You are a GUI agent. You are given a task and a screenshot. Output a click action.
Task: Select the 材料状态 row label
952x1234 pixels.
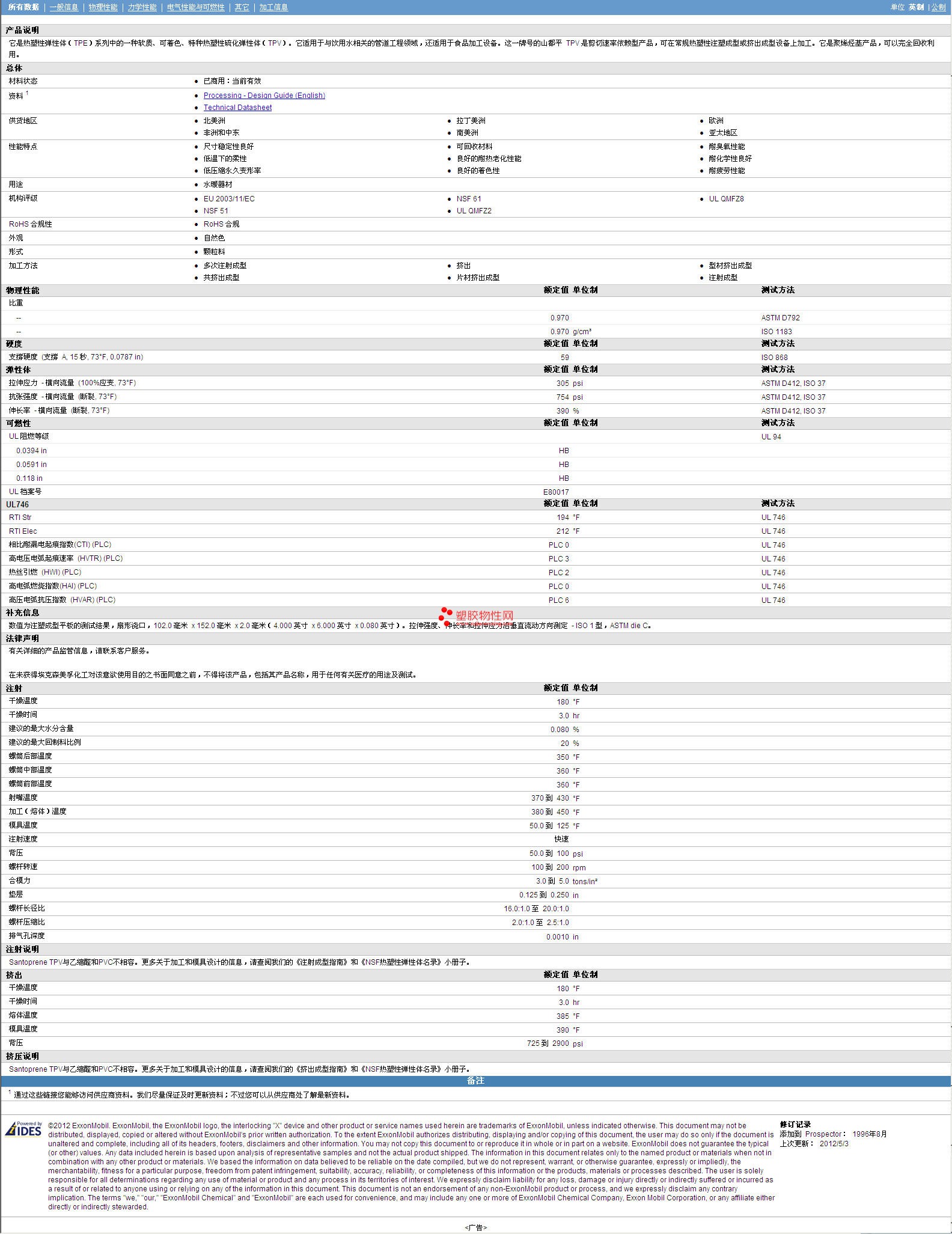(23, 81)
